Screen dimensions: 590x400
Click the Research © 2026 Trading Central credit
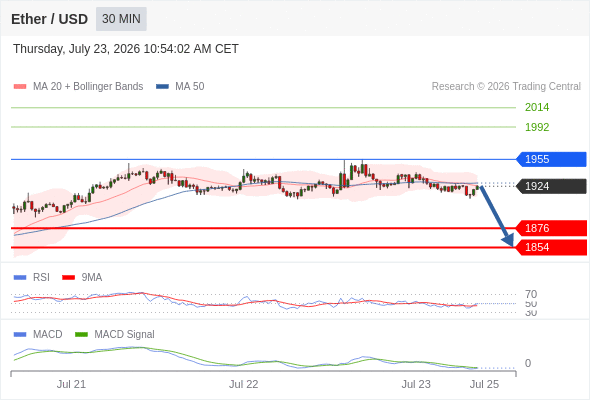[x=506, y=87]
